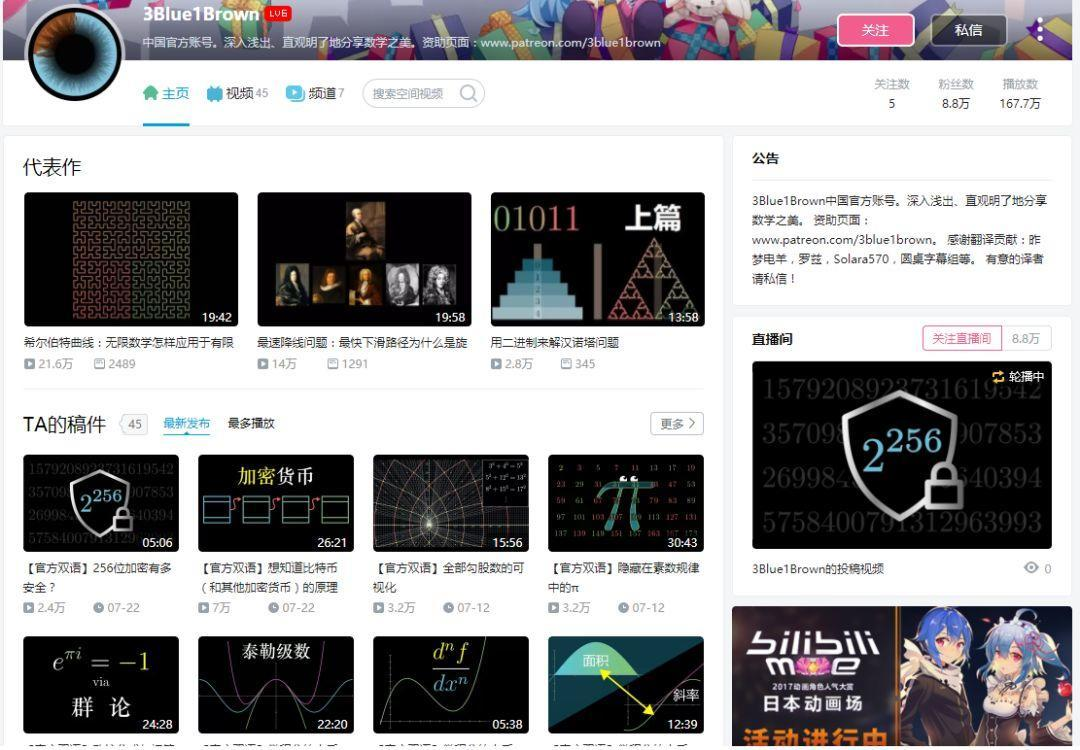The image size is (1080, 750).
Task: Select the 最新发布 sort tab
Action: point(187,423)
